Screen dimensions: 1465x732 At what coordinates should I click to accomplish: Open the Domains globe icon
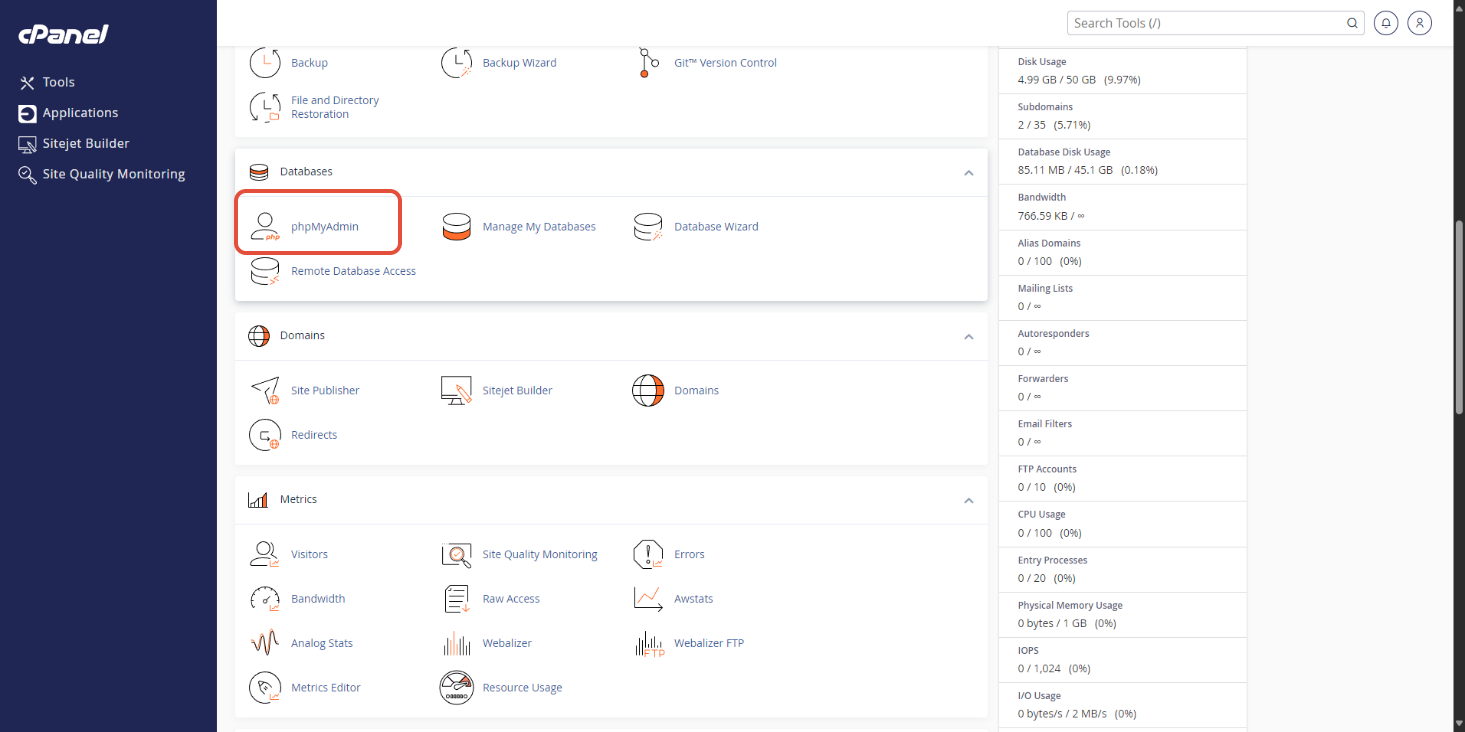[x=648, y=390]
